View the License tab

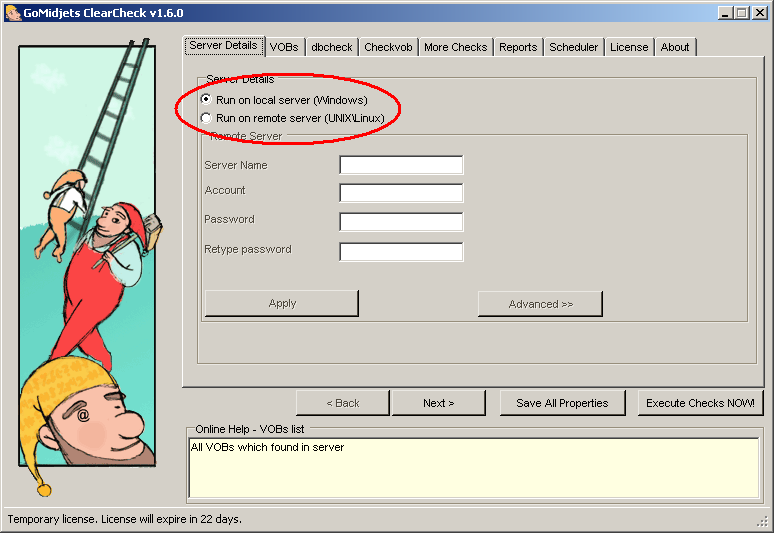[629, 47]
